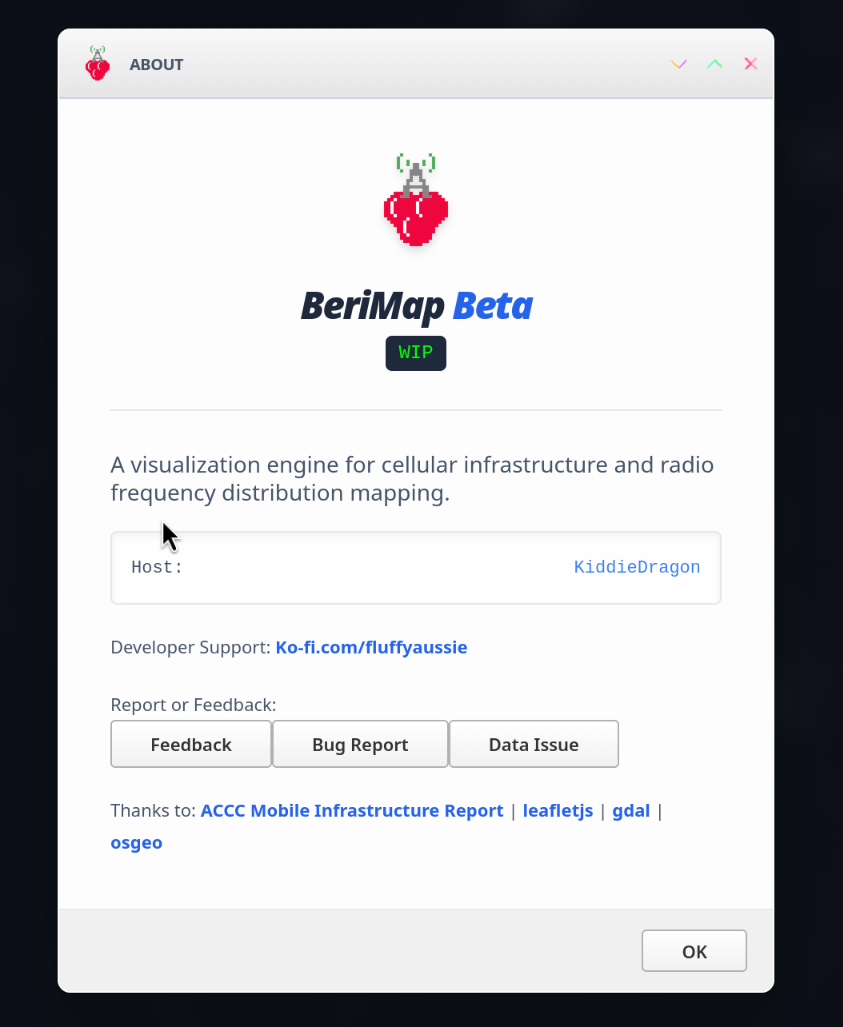Maximize the window with green chevron

click(715, 64)
